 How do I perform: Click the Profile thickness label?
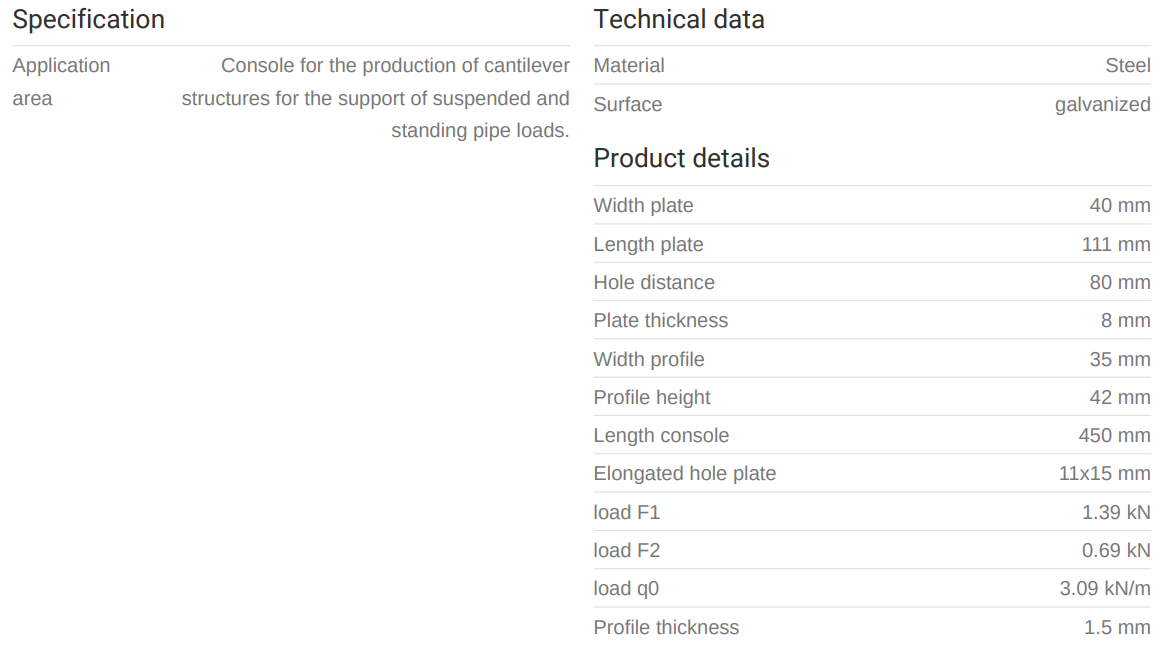(x=666, y=628)
